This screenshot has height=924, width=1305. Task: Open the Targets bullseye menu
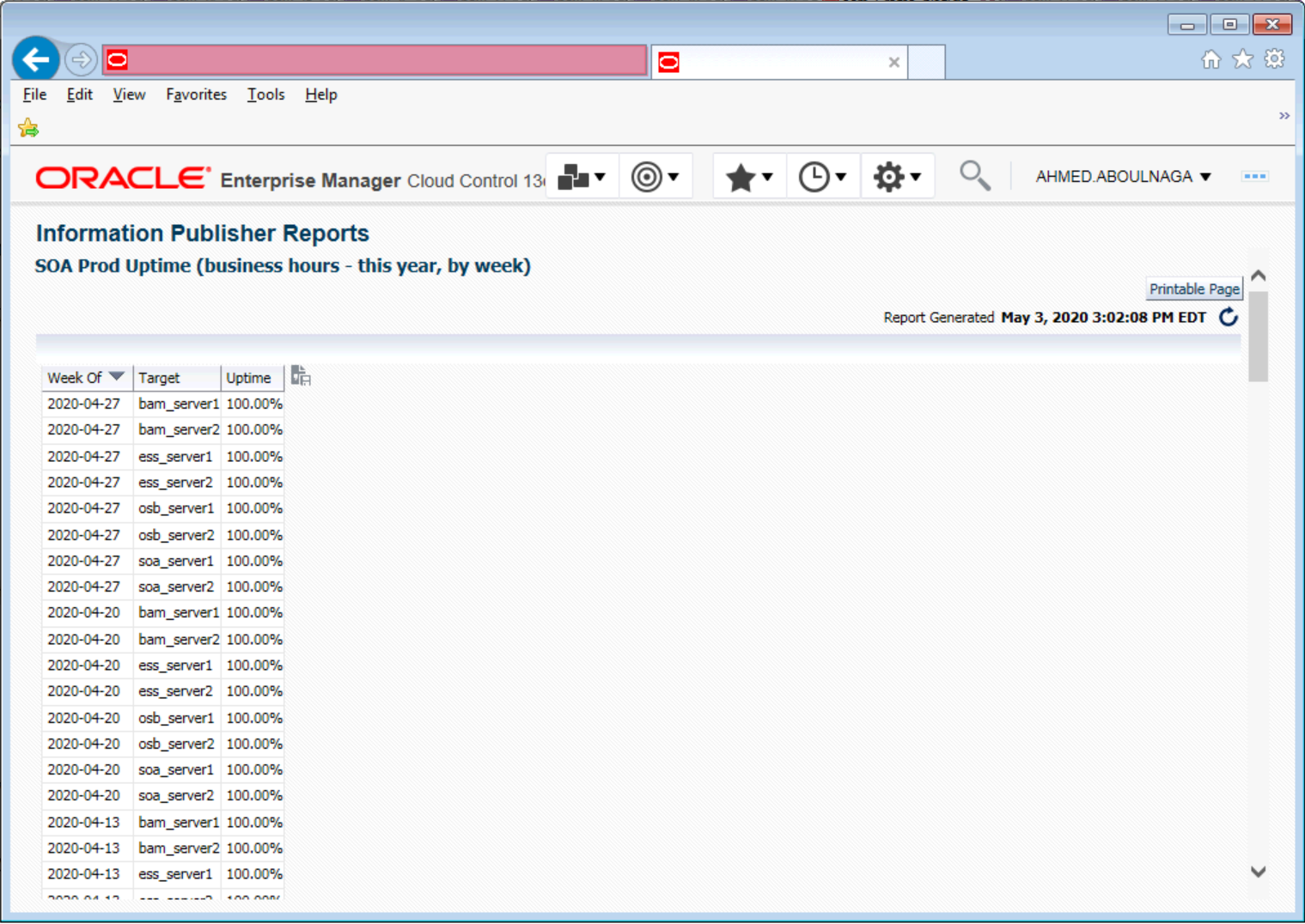coord(655,177)
